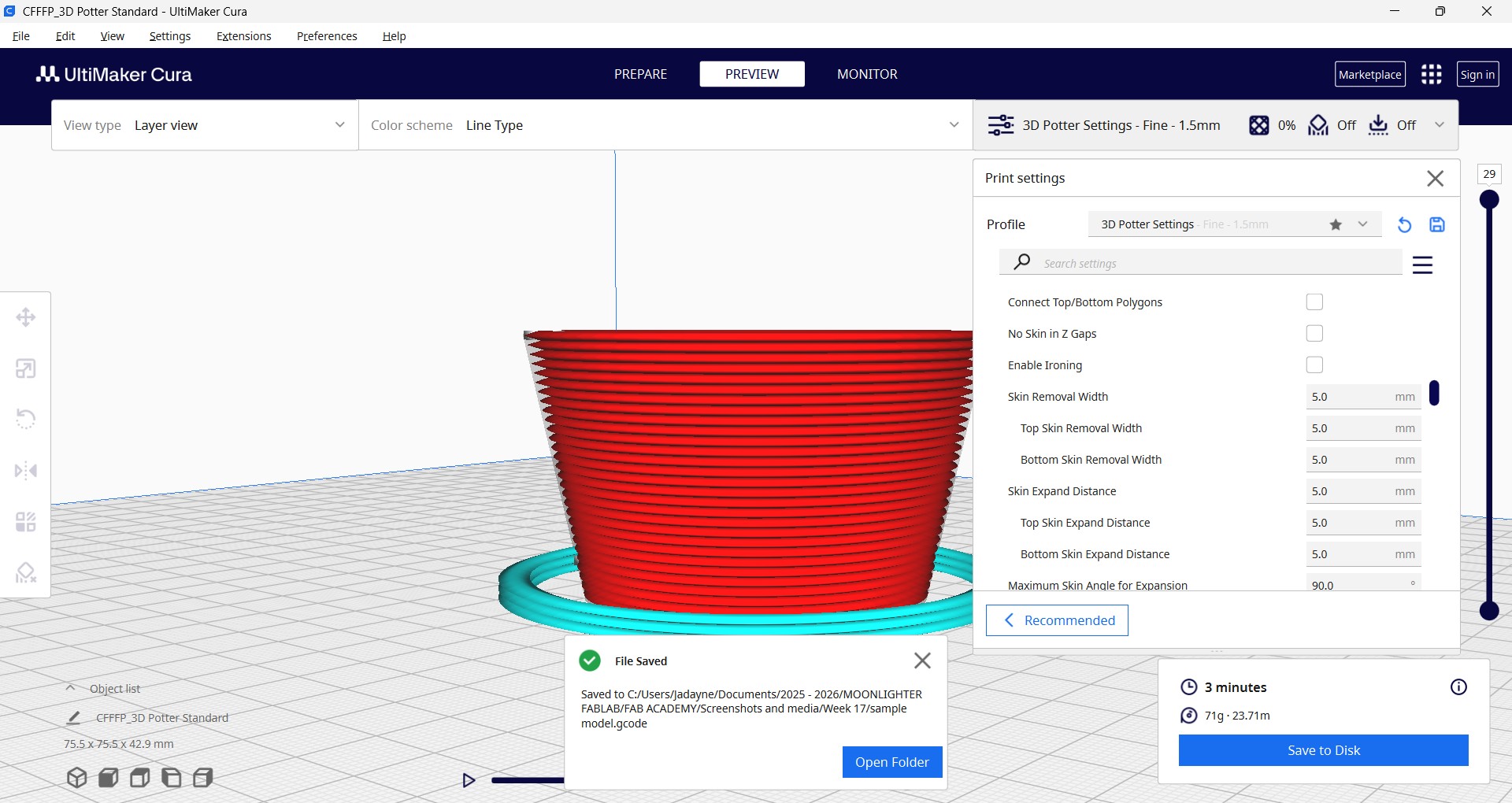
Task: Click the Sign in button
Action: pyautogui.click(x=1477, y=74)
